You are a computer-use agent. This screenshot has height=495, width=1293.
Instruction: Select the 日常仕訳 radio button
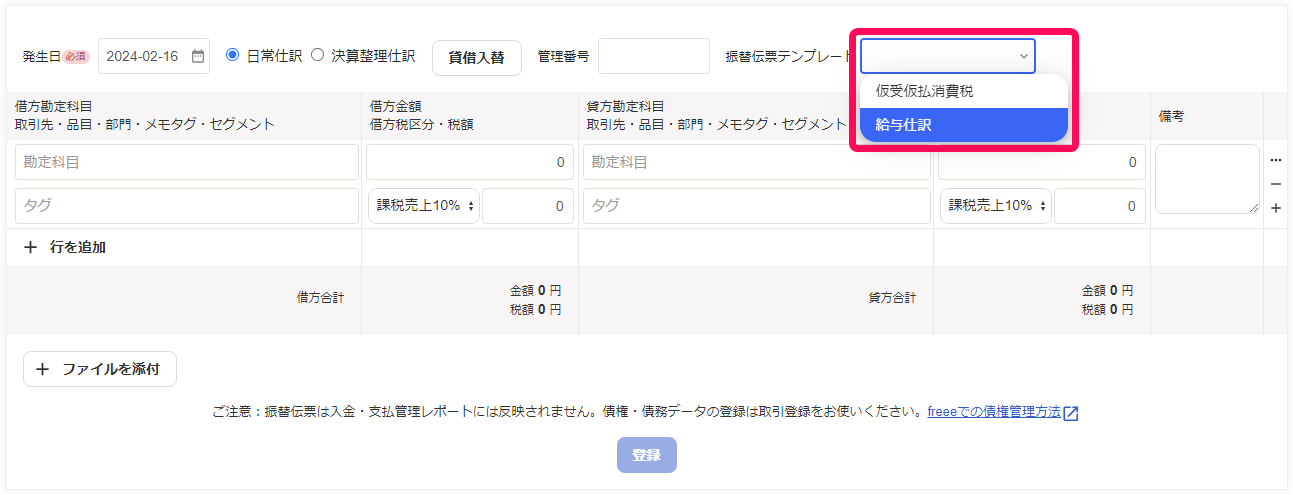pyautogui.click(x=232, y=55)
